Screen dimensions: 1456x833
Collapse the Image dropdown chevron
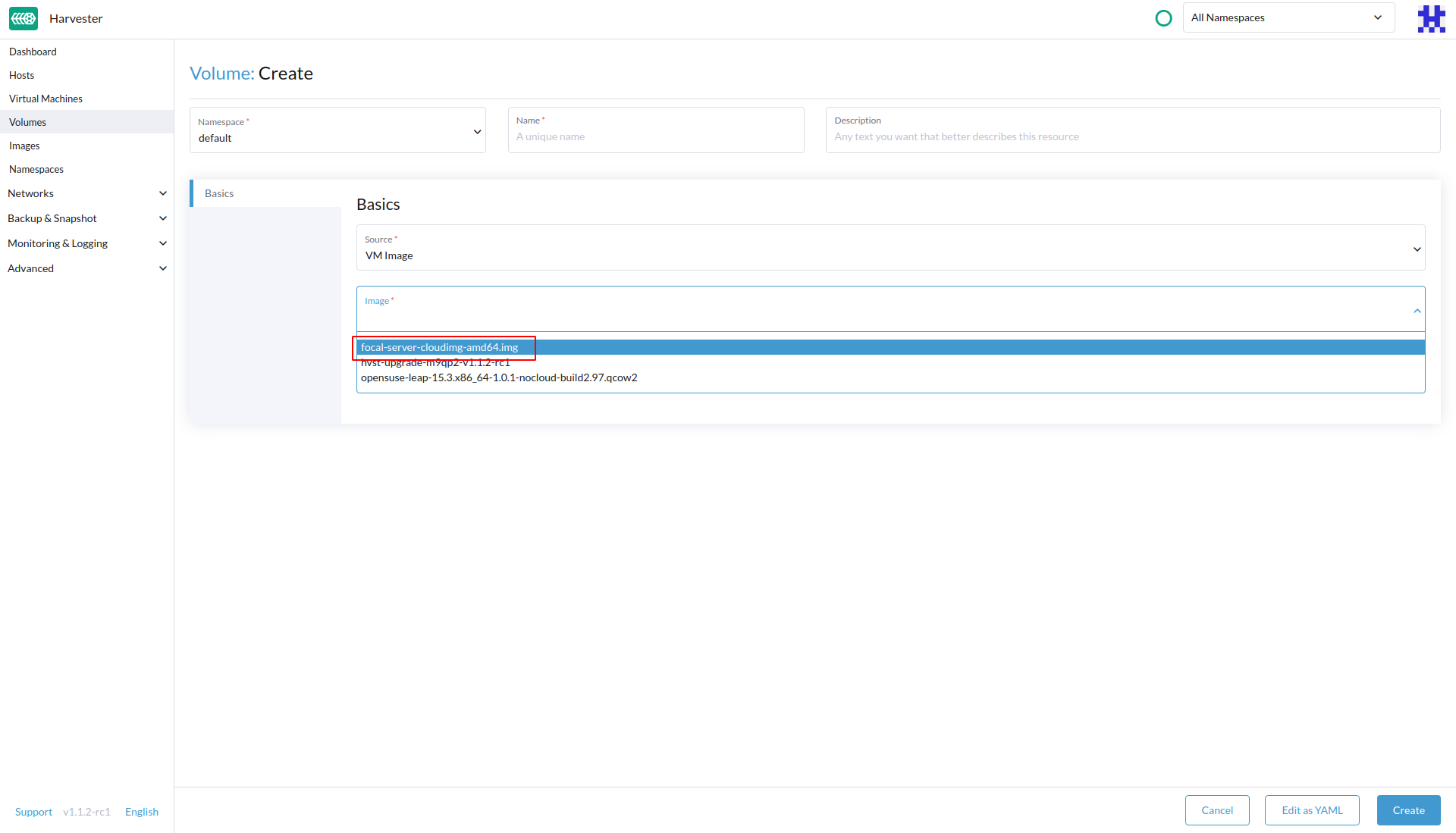click(1417, 311)
